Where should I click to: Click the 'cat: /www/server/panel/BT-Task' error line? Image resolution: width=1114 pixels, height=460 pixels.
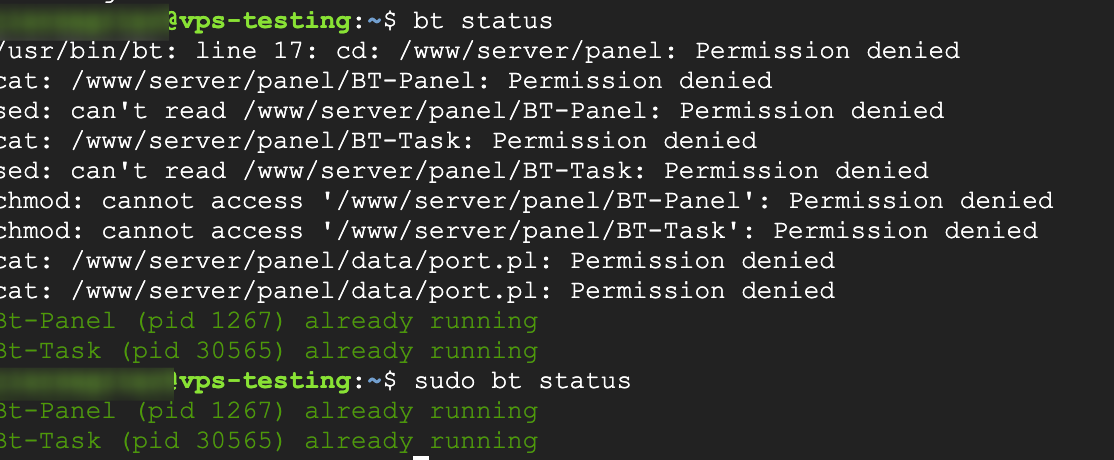tap(379, 141)
